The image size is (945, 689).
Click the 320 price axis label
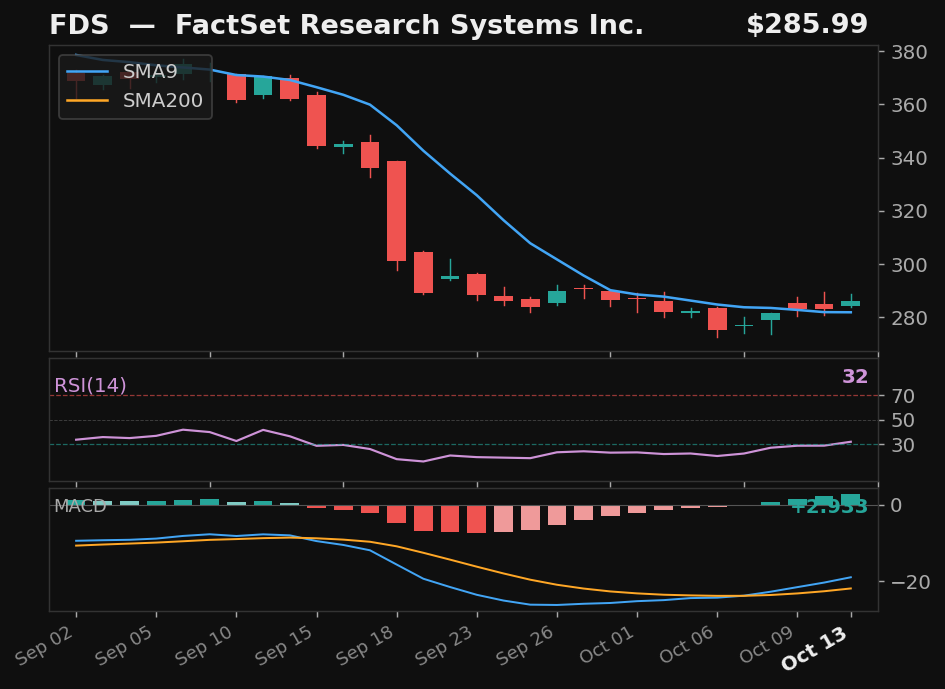[x=909, y=212]
